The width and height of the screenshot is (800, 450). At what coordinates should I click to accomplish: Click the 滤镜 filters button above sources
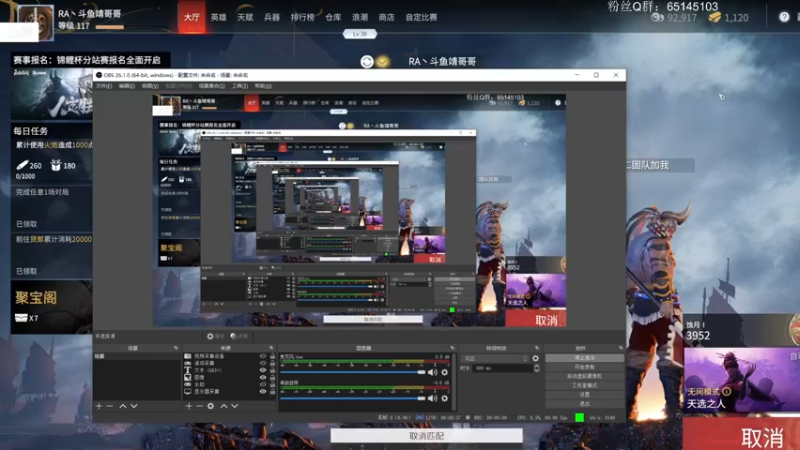pos(239,336)
